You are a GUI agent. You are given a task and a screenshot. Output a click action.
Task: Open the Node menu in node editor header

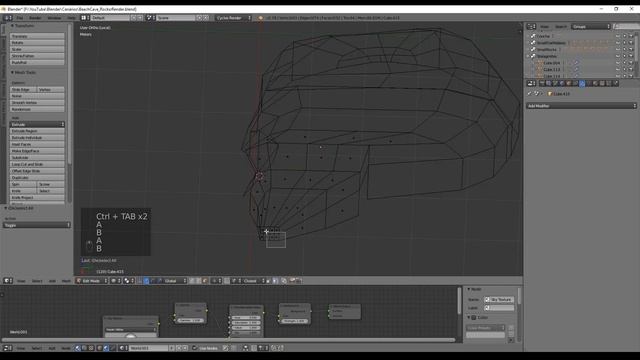point(66,348)
